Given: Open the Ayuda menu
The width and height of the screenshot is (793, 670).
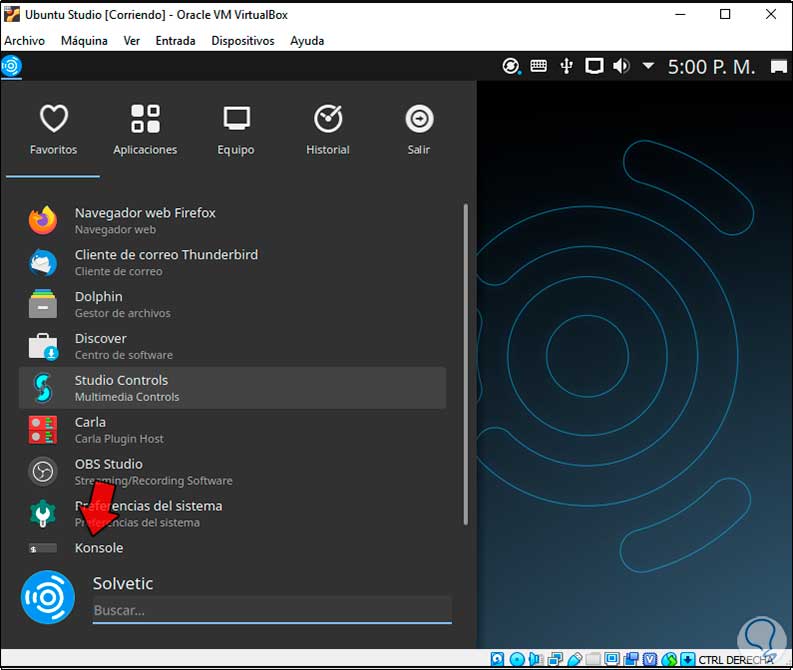Looking at the screenshot, I should click(307, 41).
